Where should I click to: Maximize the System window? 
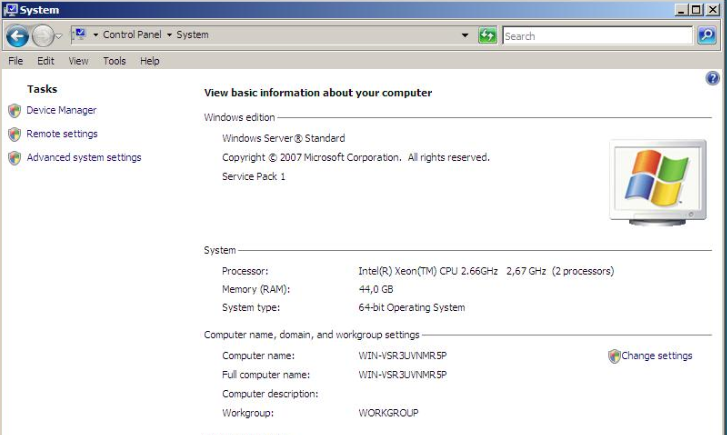(696, 10)
